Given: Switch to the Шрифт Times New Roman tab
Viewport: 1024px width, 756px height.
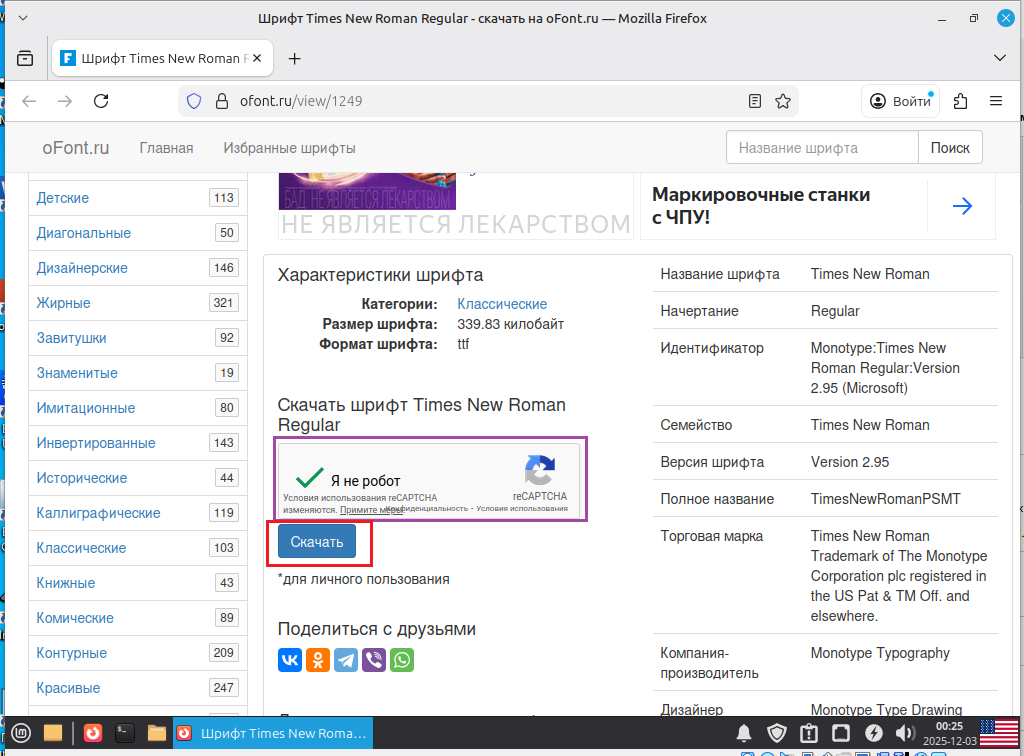Looking at the screenshot, I should 163,59.
